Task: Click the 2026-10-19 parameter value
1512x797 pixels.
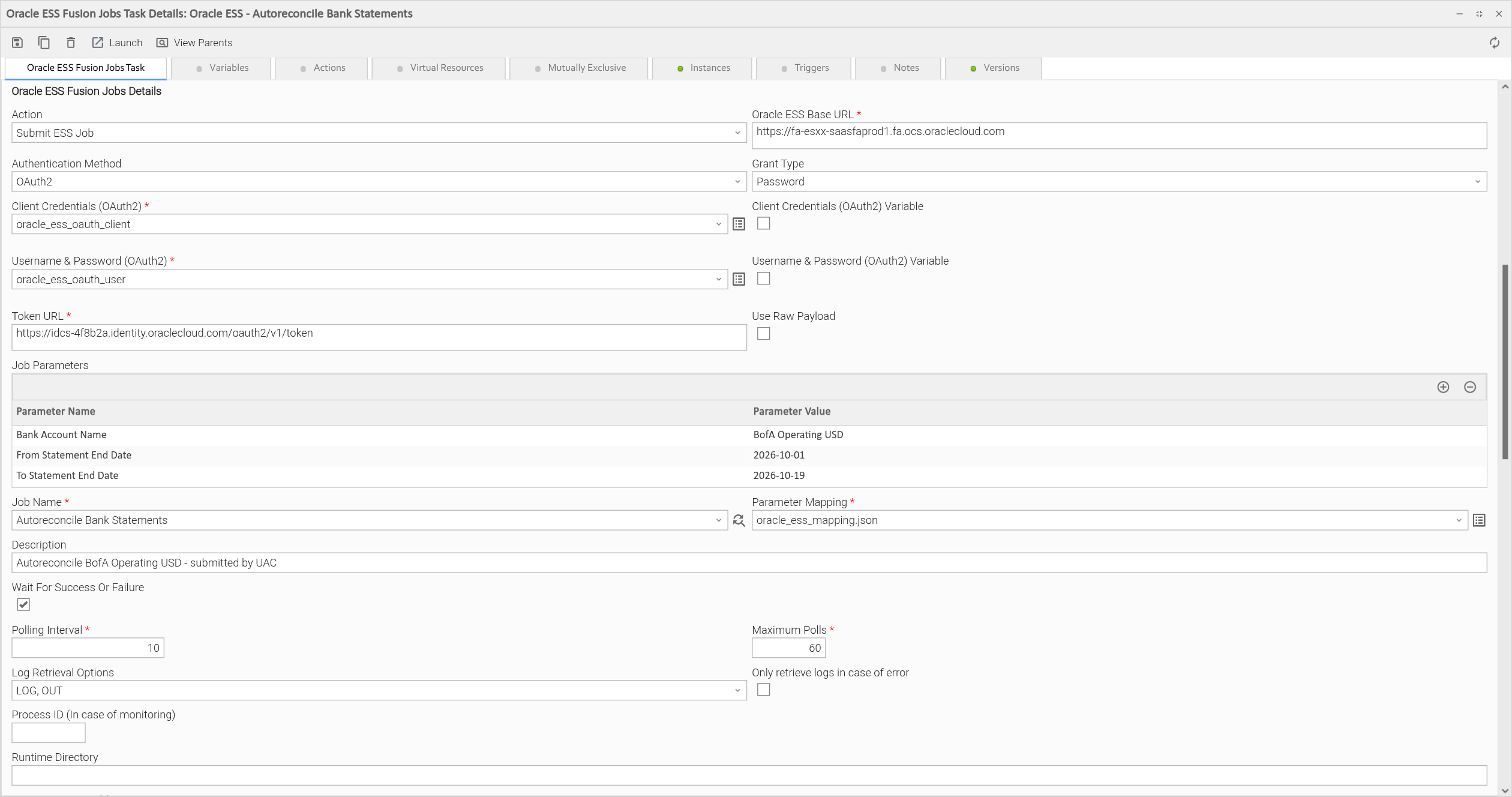Action: [x=779, y=476]
